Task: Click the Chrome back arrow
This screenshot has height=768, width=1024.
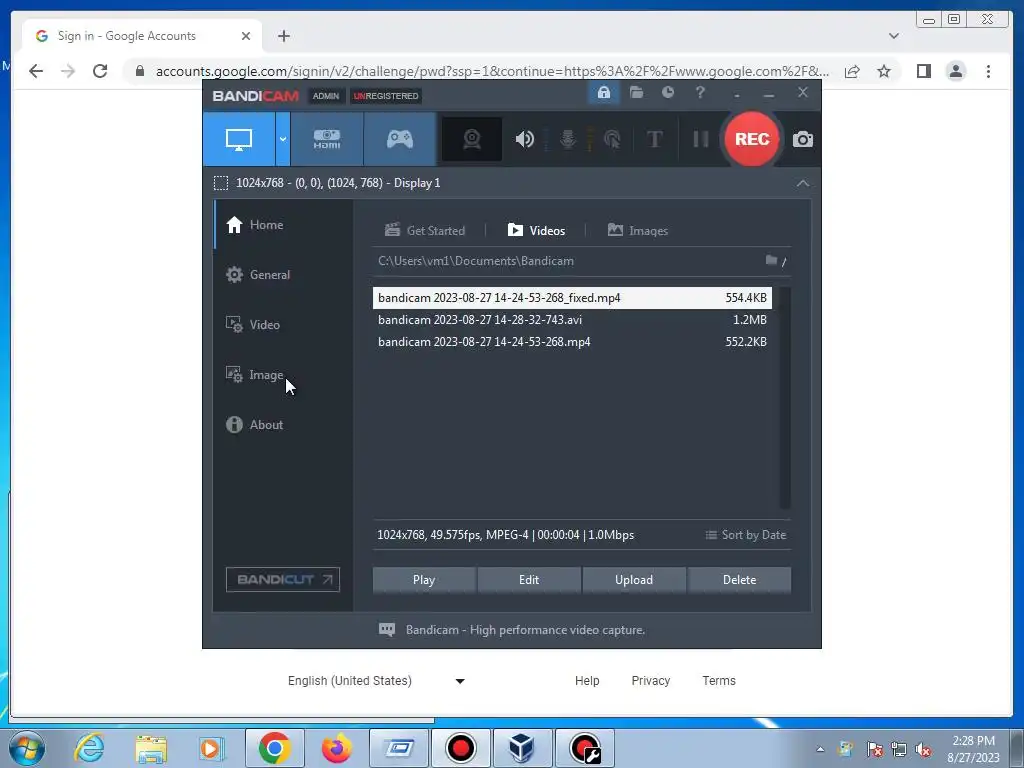Action: pyautogui.click(x=36, y=71)
